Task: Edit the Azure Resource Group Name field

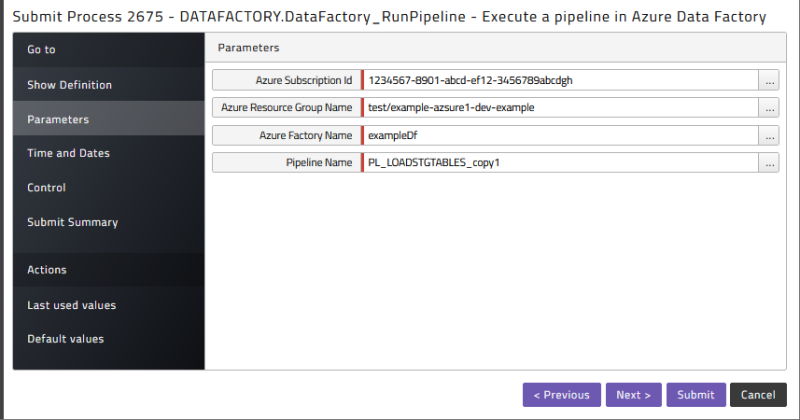Action: [560, 108]
